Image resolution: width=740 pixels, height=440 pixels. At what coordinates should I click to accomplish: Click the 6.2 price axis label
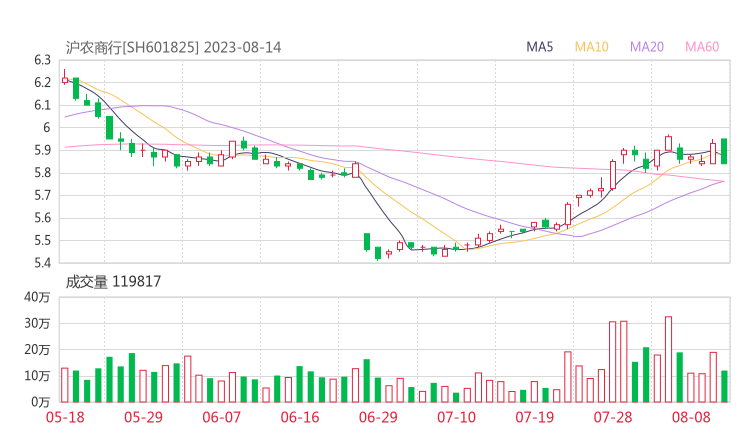click(42, 83)
